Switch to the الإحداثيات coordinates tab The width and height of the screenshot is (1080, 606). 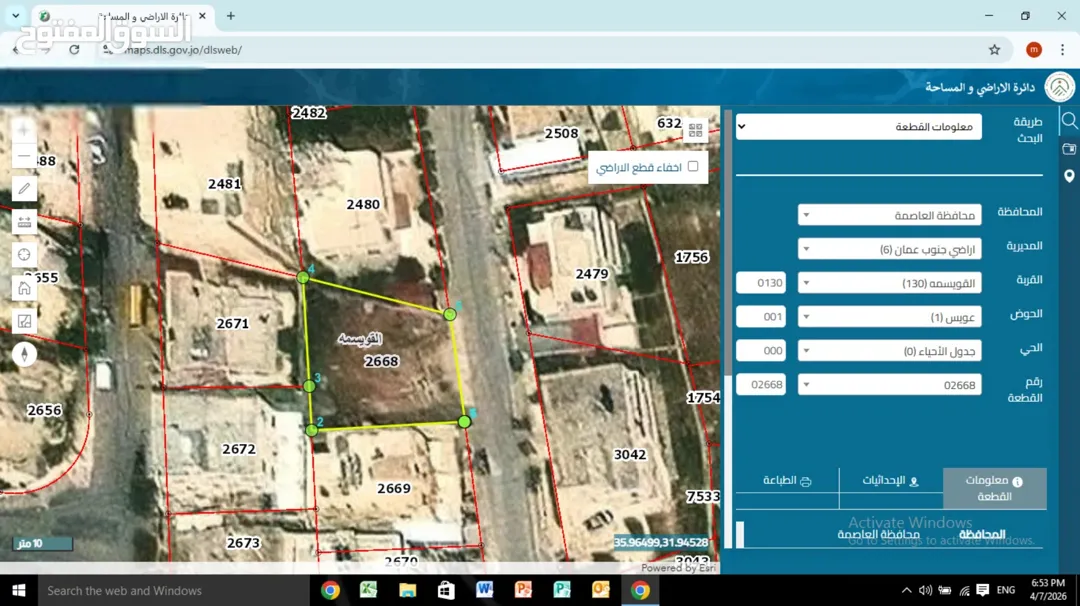891,481
